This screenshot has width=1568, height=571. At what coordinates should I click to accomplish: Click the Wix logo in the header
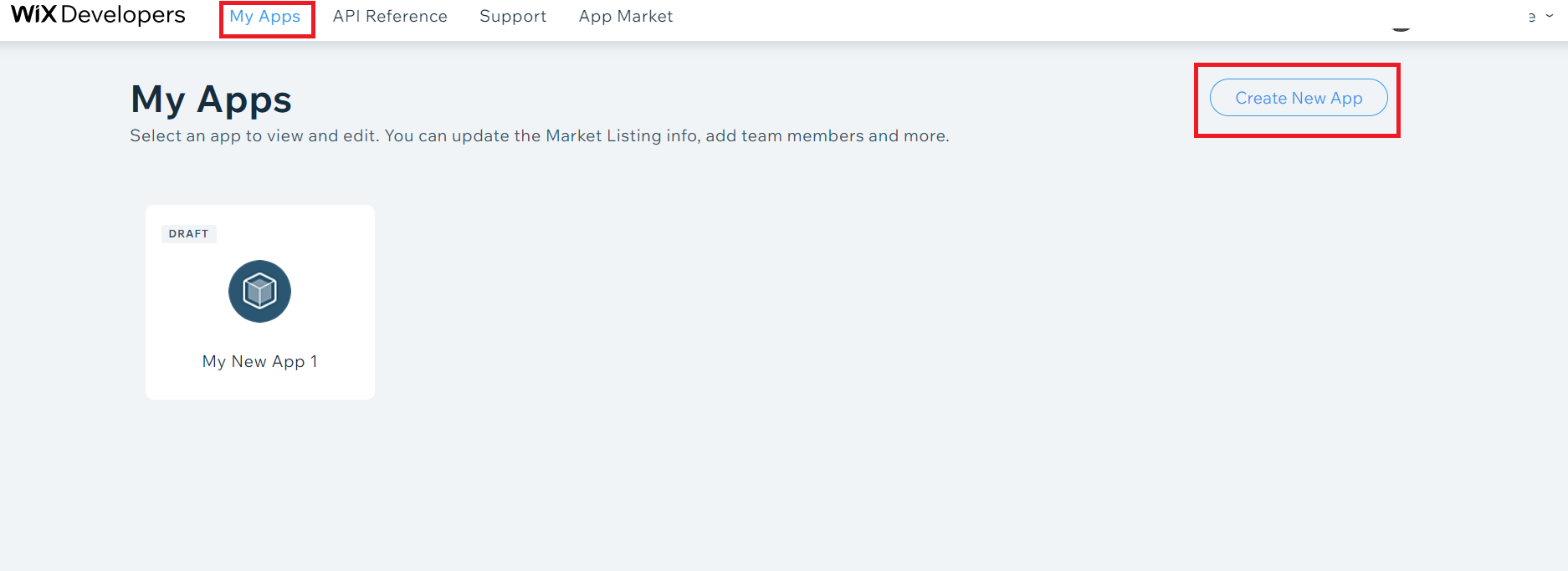pos(34,14)
